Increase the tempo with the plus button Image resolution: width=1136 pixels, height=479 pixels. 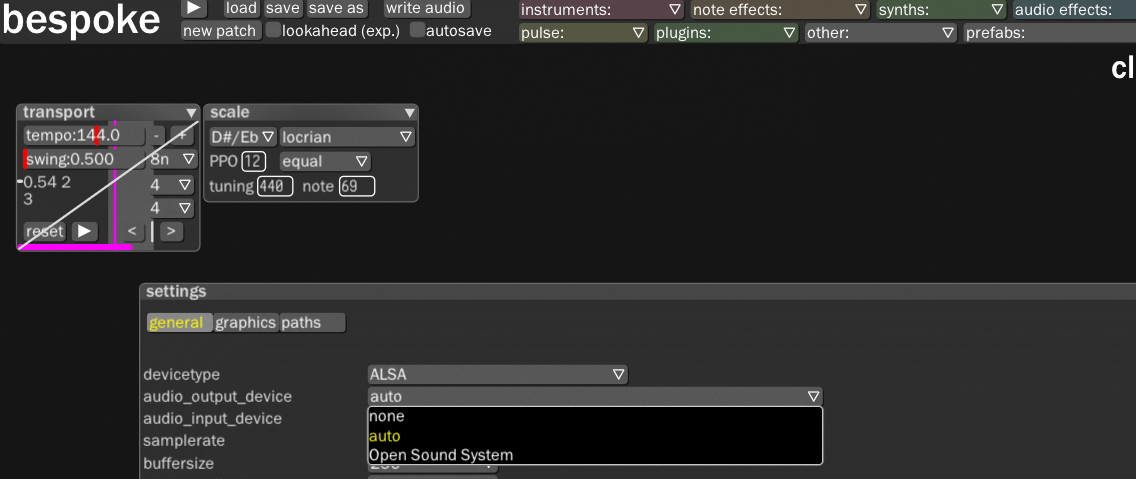[x=181, y=135]
